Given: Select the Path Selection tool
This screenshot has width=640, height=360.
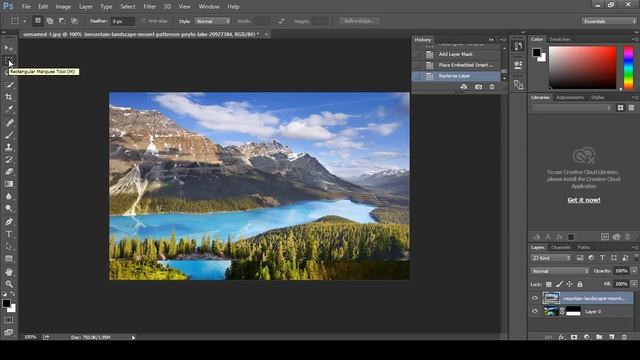Looking at the screenshot, I should coord(9,246).
